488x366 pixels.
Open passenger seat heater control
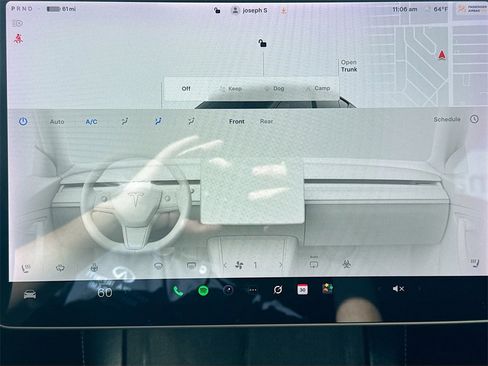(x=475, y=264)
